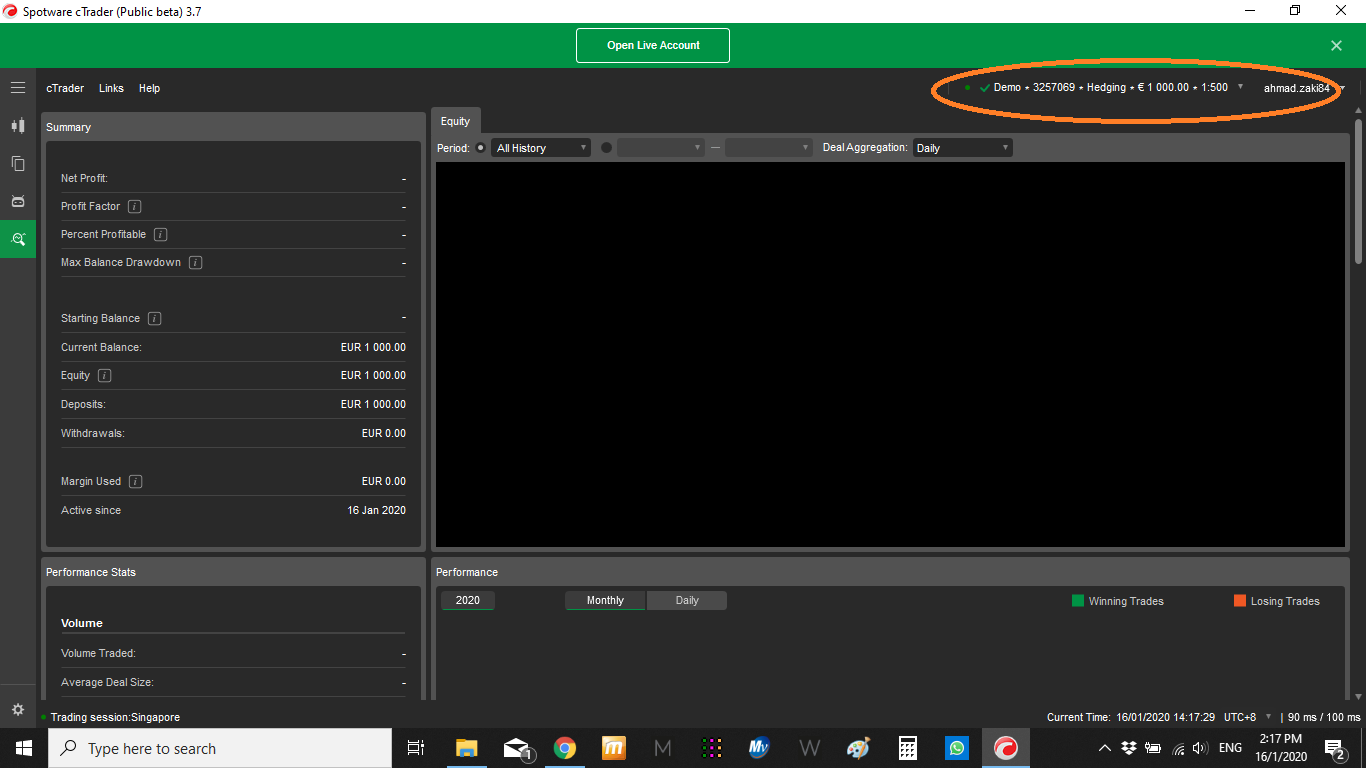Select the Equity tab
The image size is (1366, 768).
click(x=455, y=120)
